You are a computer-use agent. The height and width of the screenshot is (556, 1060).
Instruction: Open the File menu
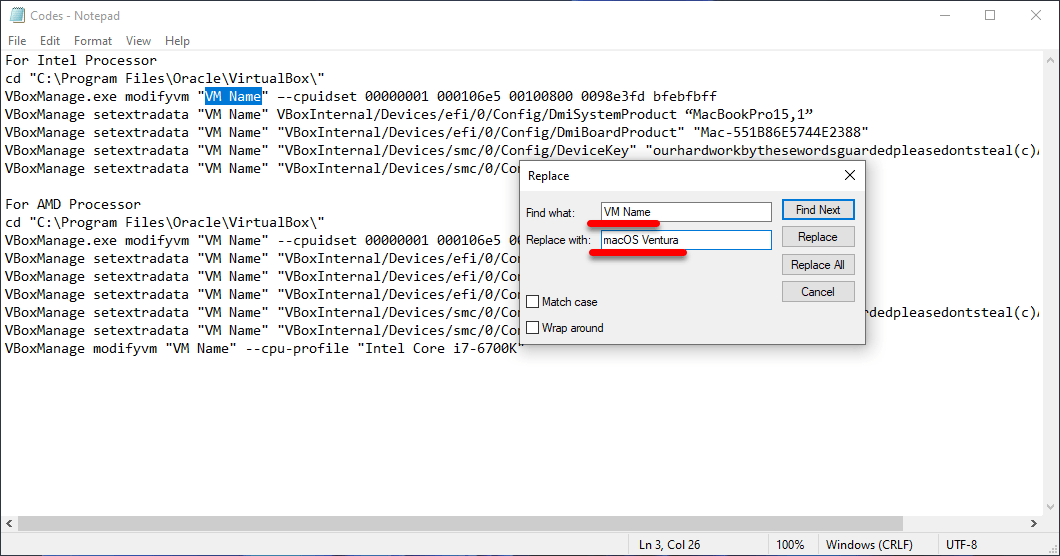17,41
